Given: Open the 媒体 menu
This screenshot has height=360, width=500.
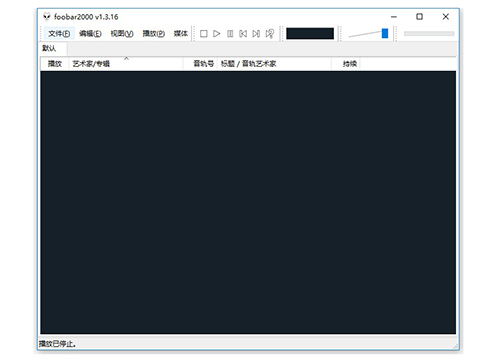Looking at the screenshot, I should click(x=181, y=34).
